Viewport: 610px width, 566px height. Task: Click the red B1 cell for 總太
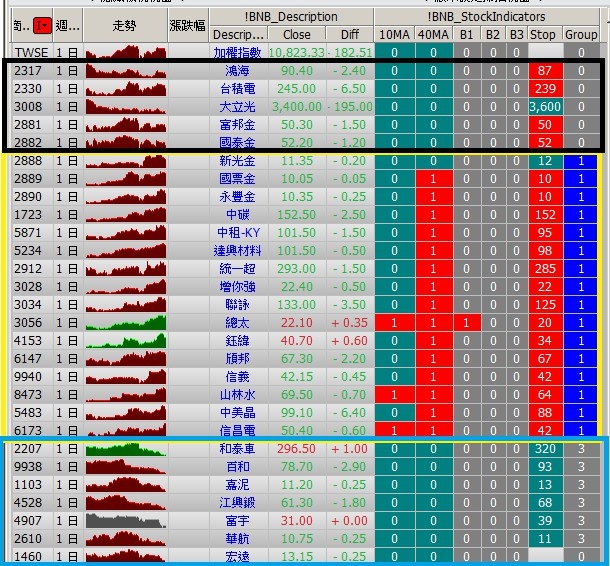(x=466, y=322)
